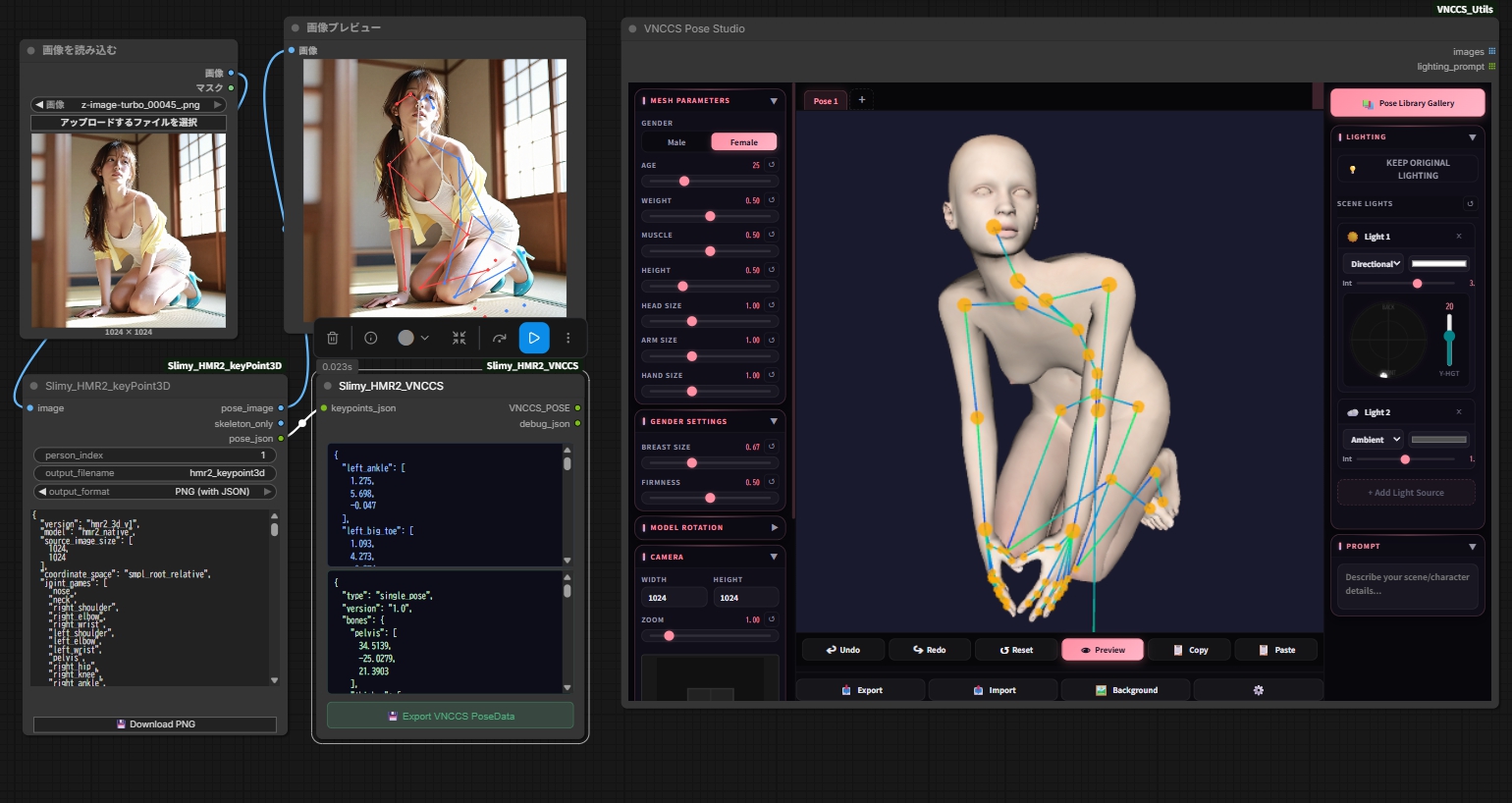Viewport: 1512px width, 803px height.
Task: Click アップロードするファイルを選択 upload button
Action: tap(129, 123)
